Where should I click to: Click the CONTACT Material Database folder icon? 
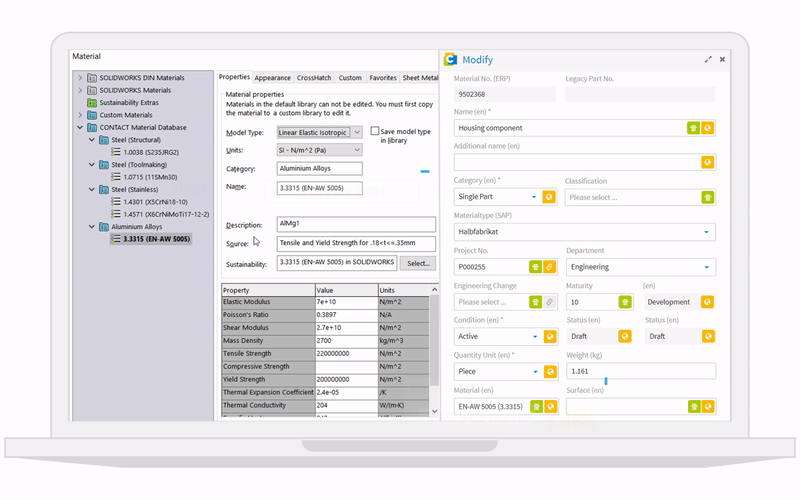coord(92,128)
